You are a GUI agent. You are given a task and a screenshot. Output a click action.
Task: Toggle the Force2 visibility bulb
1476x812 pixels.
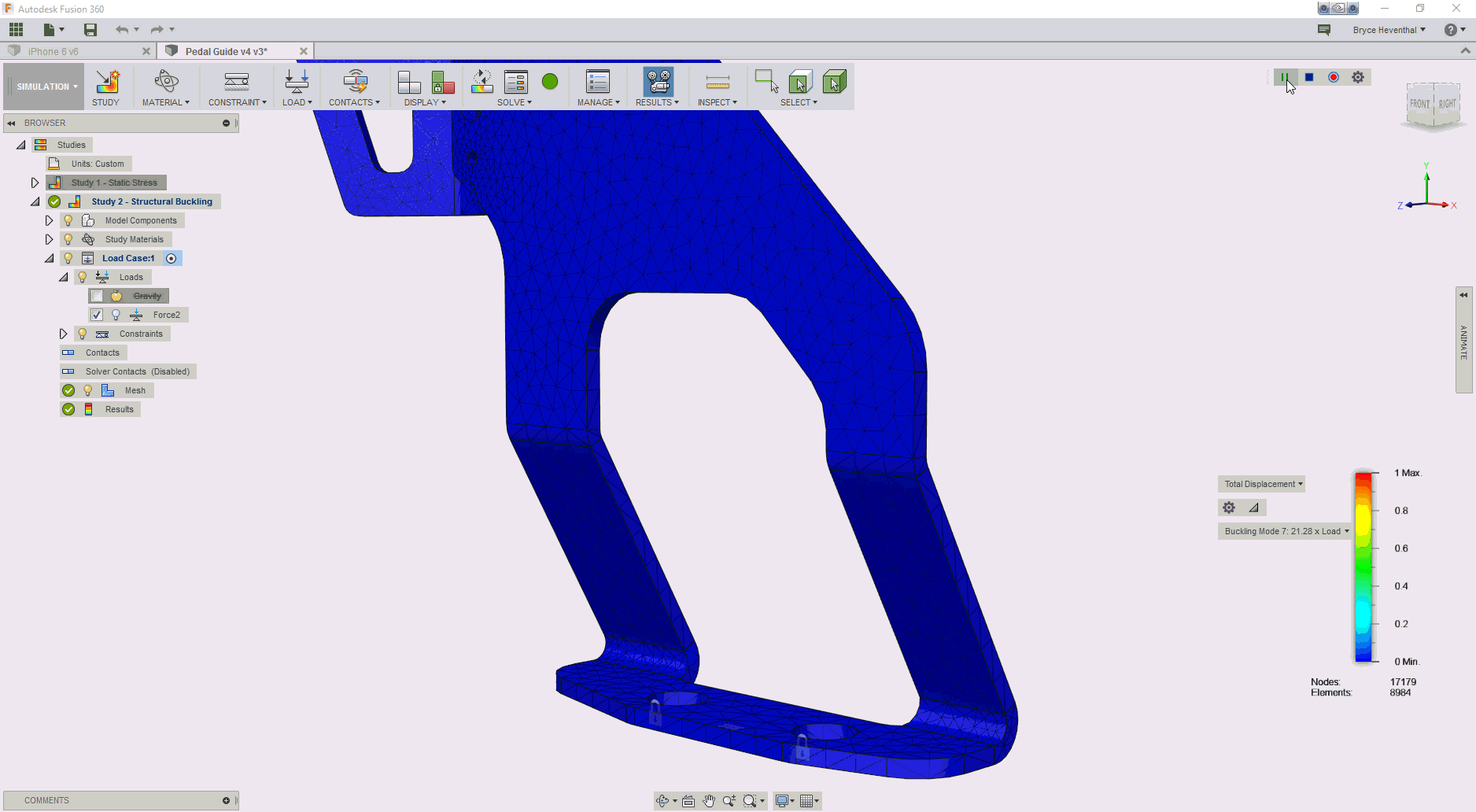click(x=116, y=315)
